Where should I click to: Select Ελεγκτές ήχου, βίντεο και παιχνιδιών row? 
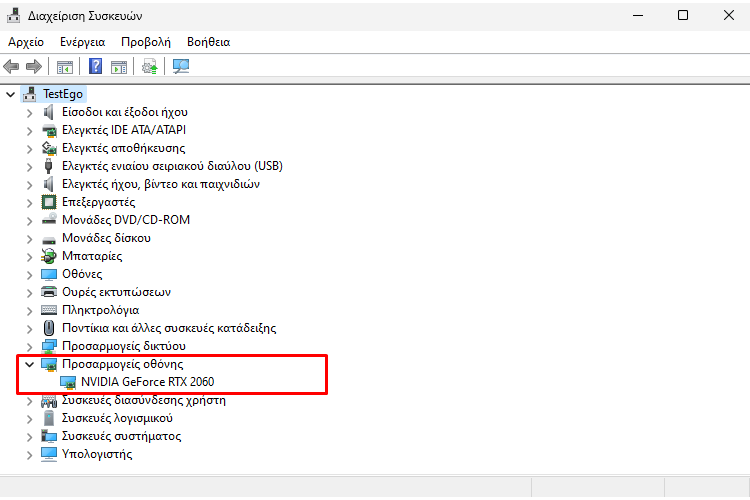(x=161, y=184)
